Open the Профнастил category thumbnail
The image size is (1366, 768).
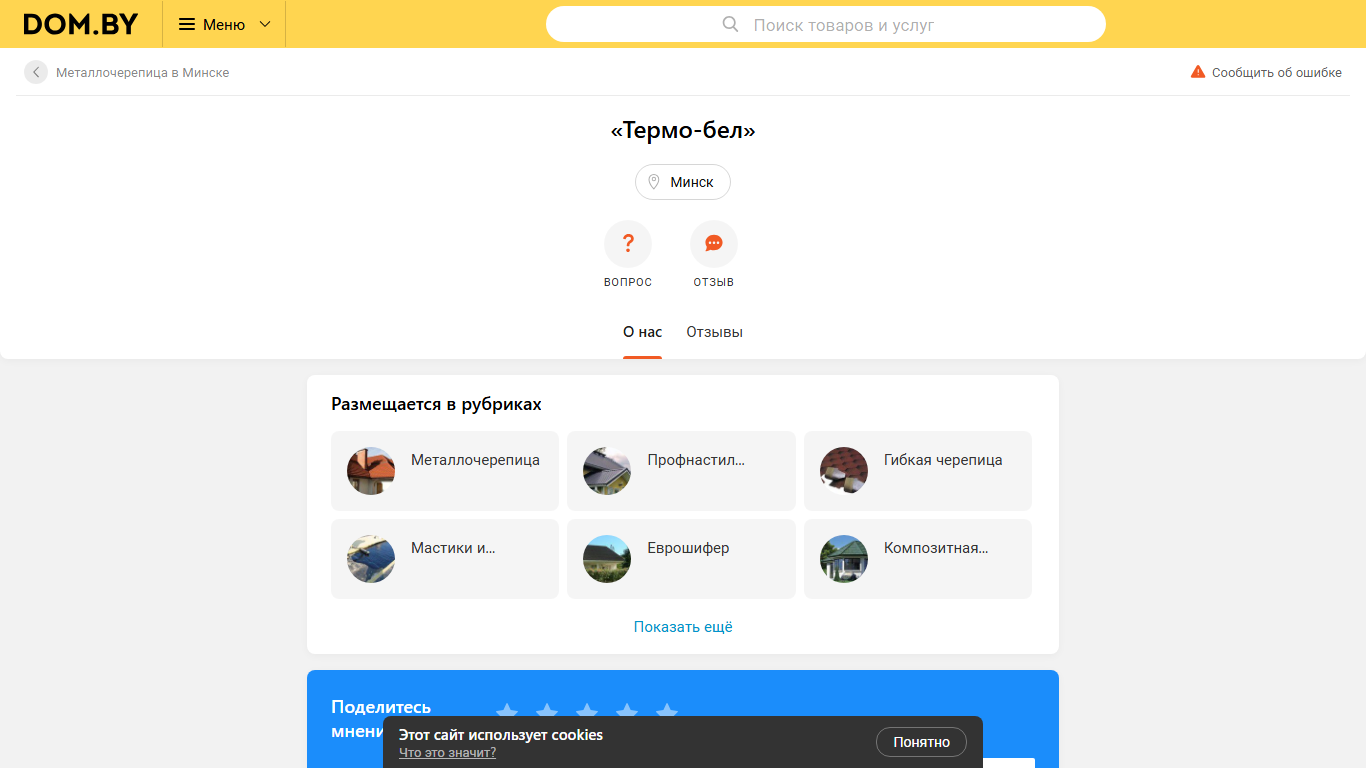[607, 471]
